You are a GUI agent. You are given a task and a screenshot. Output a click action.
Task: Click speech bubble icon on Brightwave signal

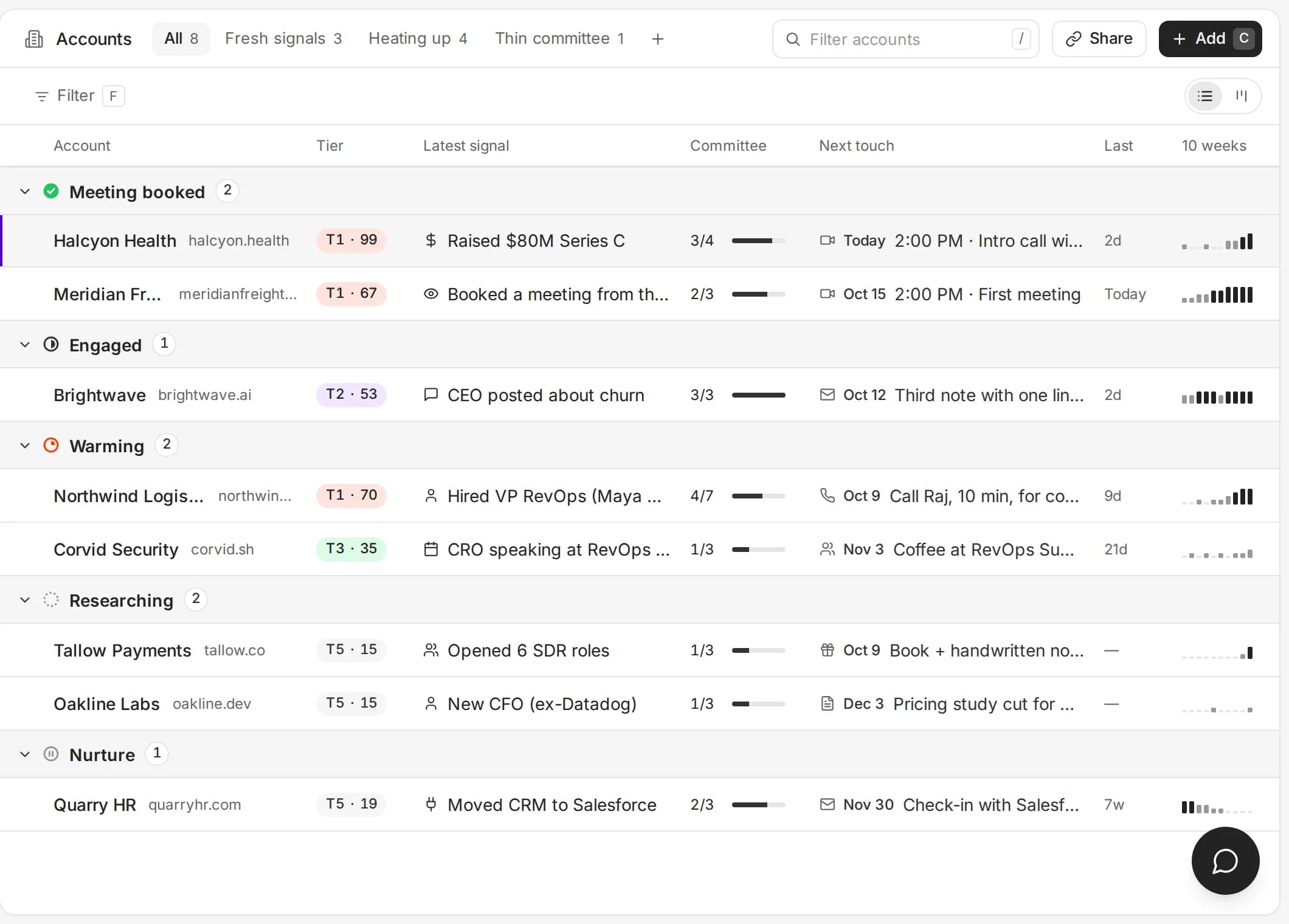click(x=431, y=395)
